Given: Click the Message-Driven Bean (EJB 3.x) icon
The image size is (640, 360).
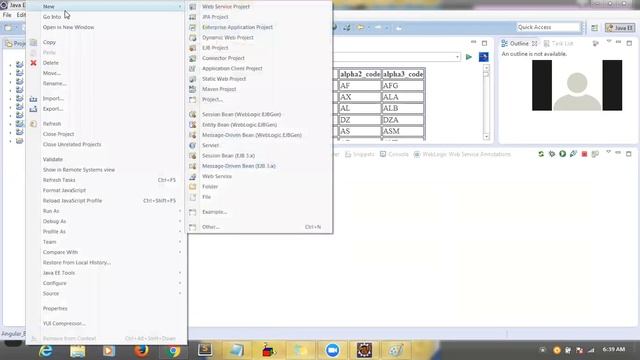Looking at the screenshot, I should point(193,166).
